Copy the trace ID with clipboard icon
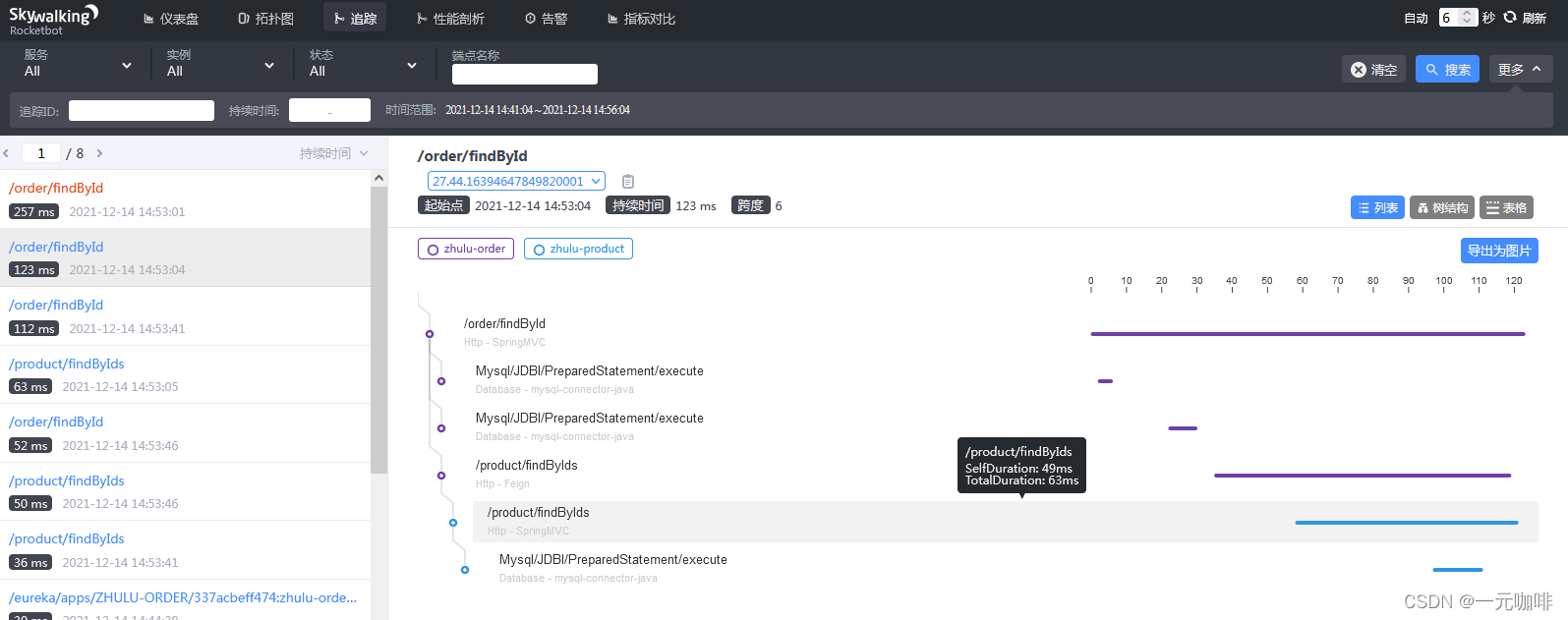The image size is (1568, 620). tap(628, 181)
